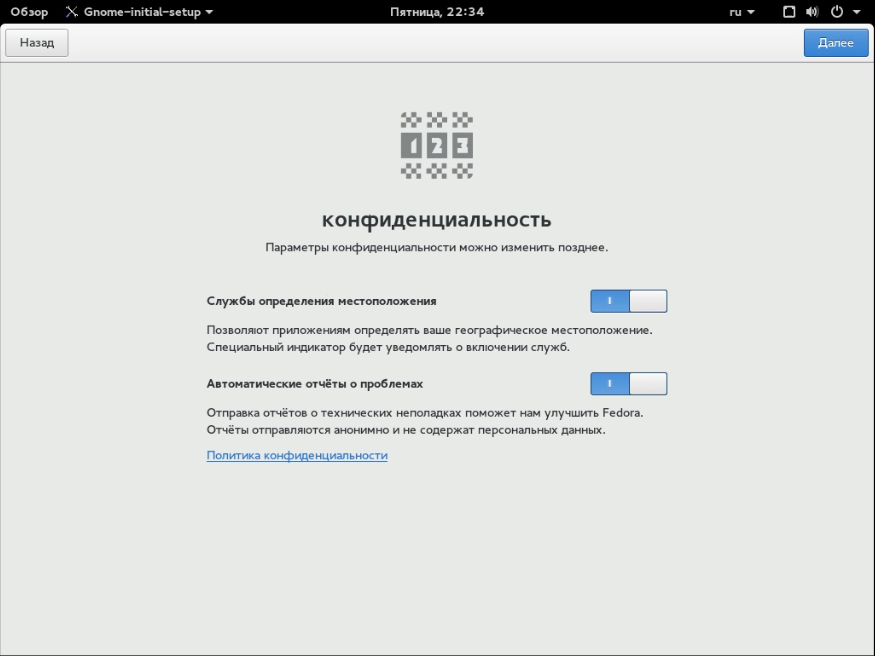875x656 pixels.
Task: Click the 'конфиденциальность' page heading
Action: click(x=437, y=220)
